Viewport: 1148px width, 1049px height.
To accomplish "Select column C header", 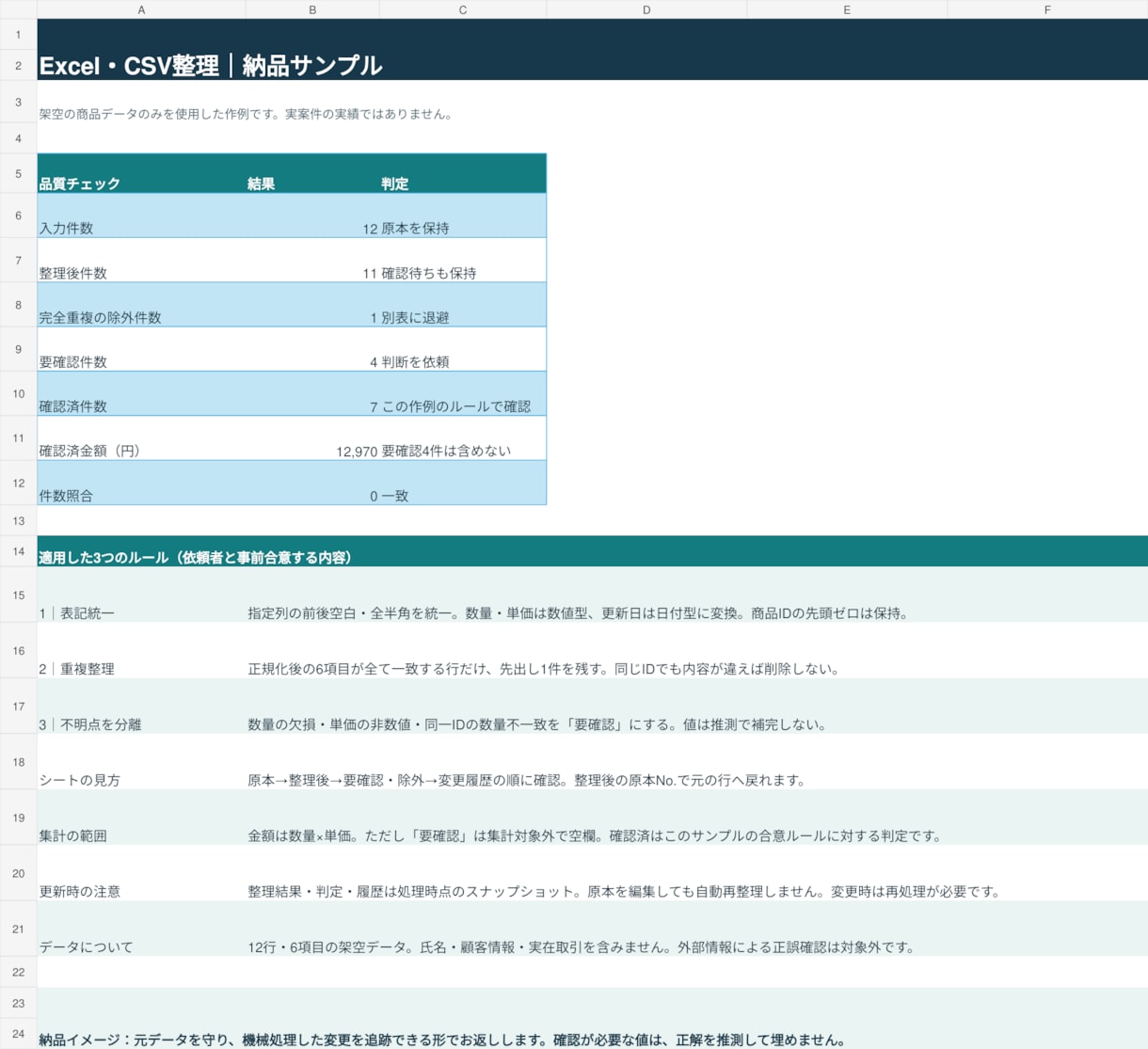I will tap(463, 9).
